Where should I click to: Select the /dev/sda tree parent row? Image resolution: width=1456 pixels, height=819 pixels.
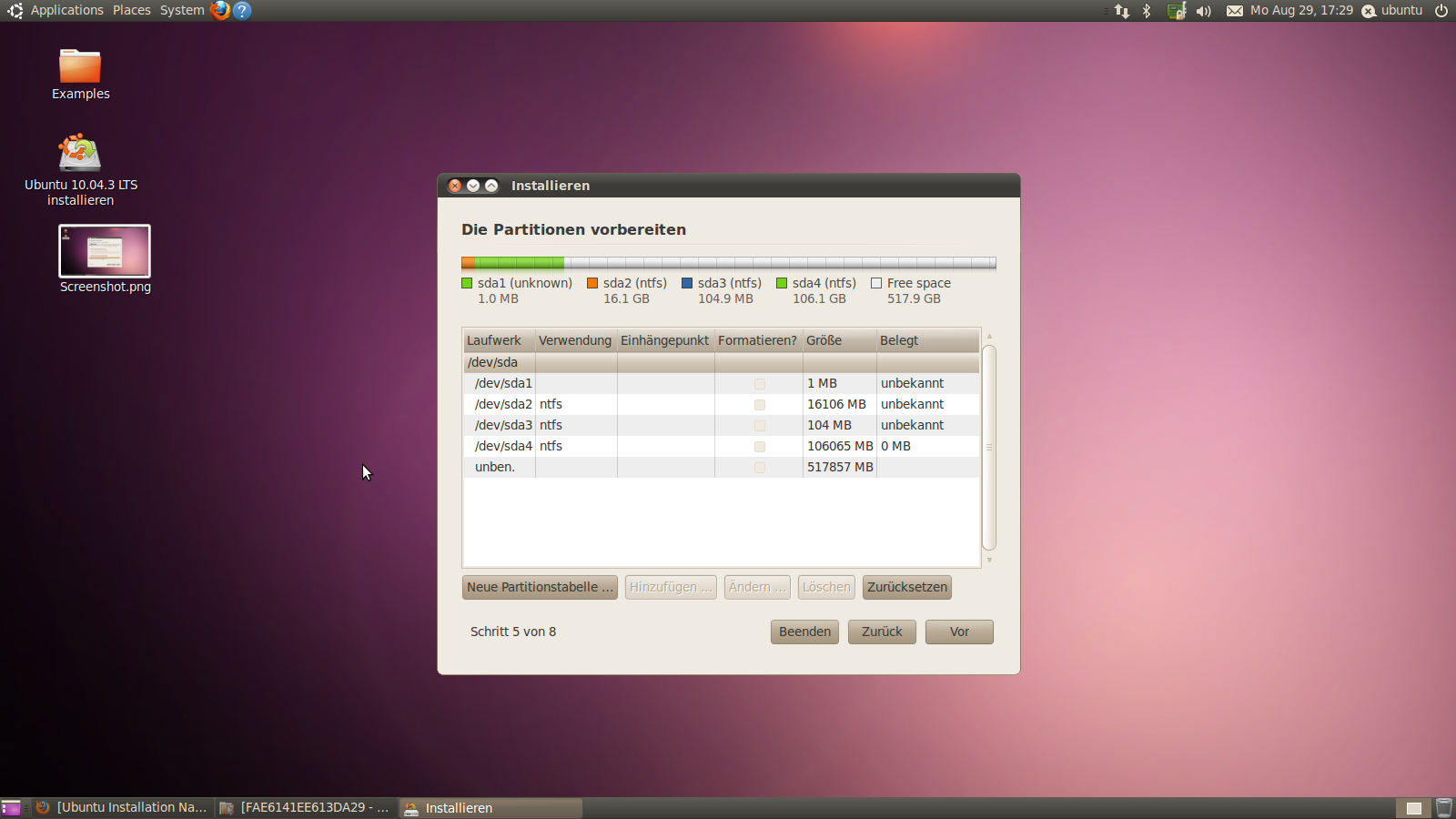tap(492, 362)
